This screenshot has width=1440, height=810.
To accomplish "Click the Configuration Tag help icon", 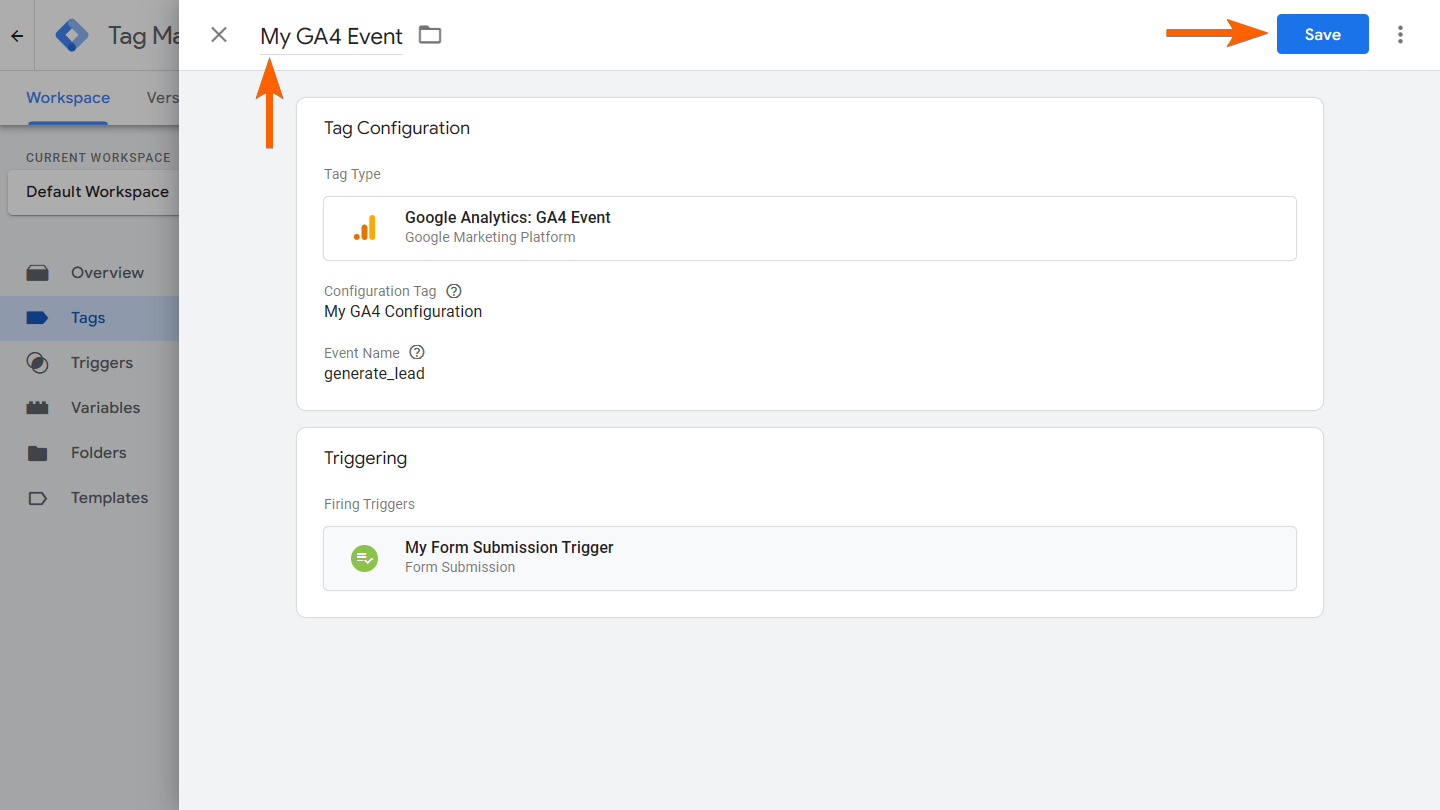I will pyautogui.click(x=454, y=291).
